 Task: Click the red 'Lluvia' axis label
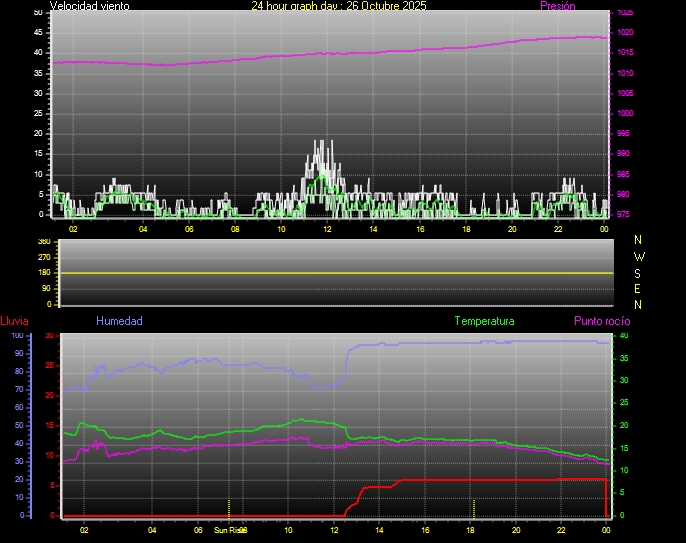pyautogui.click(x=14, y=321)
